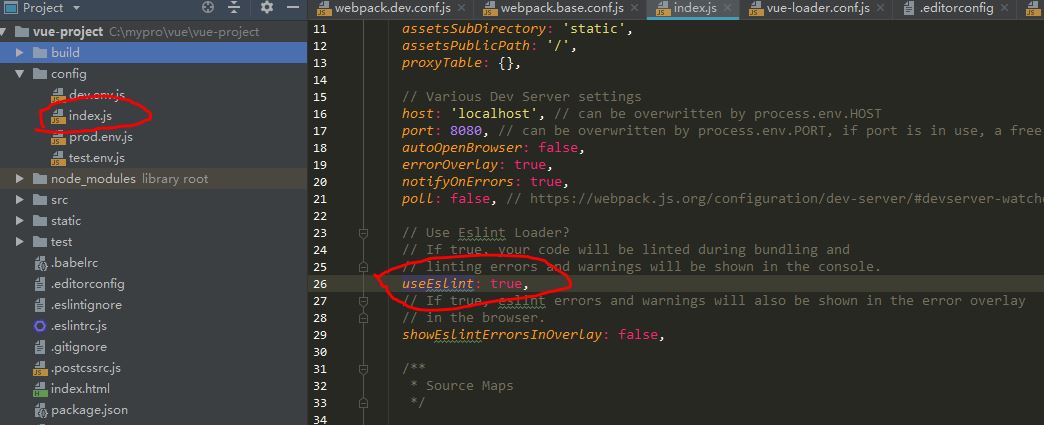Collapse the config folder
The width and height of the screenshot is (1044, 425).
click(20, 74)
